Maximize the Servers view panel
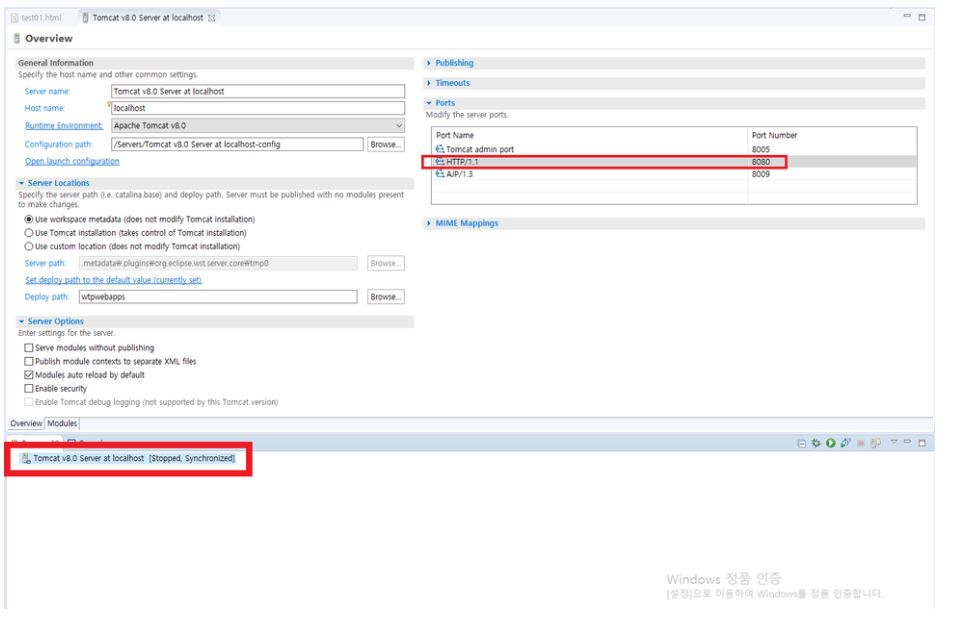This screenshot has width=959, height=625. tap(922, 443)
